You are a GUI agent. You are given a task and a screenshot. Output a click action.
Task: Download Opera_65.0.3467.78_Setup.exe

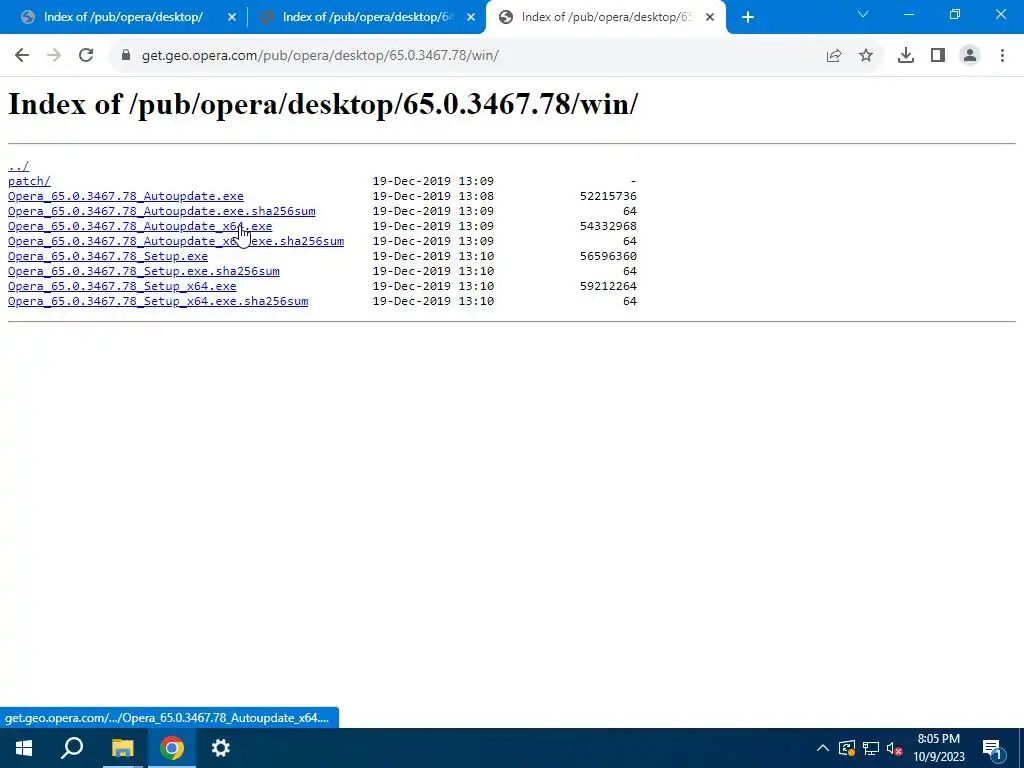coord(108,256)
